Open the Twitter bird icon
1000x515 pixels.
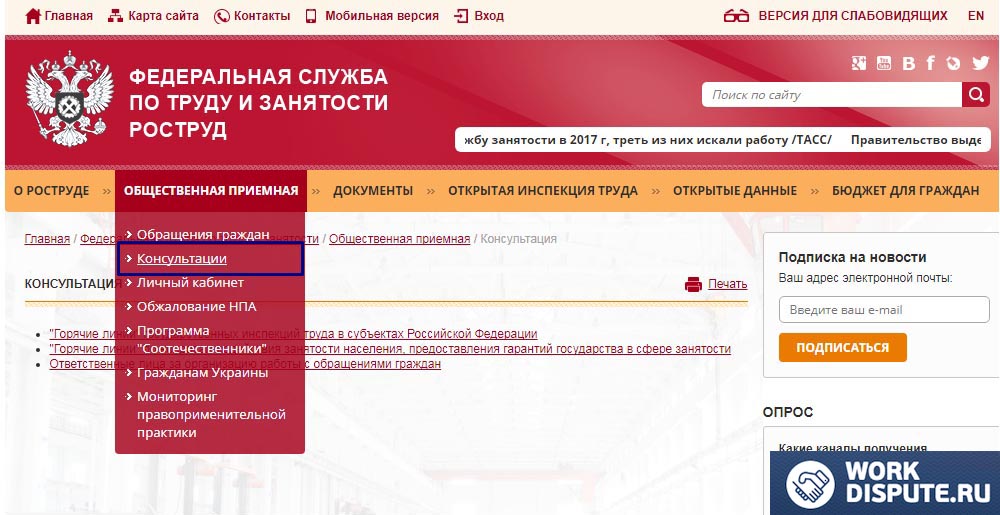tap(980, 63)
